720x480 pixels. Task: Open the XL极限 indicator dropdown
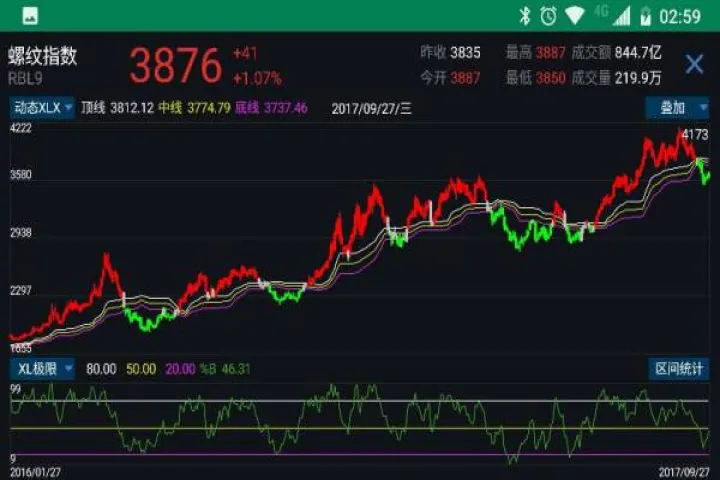pyautogui.click(x=42, y=369)
